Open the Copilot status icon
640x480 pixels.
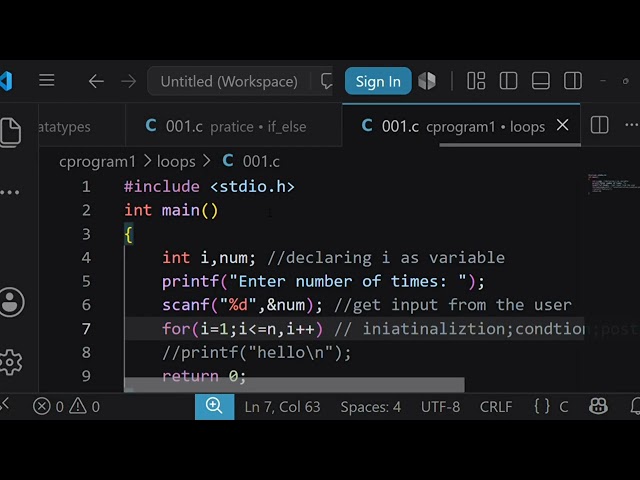[598, 406]
